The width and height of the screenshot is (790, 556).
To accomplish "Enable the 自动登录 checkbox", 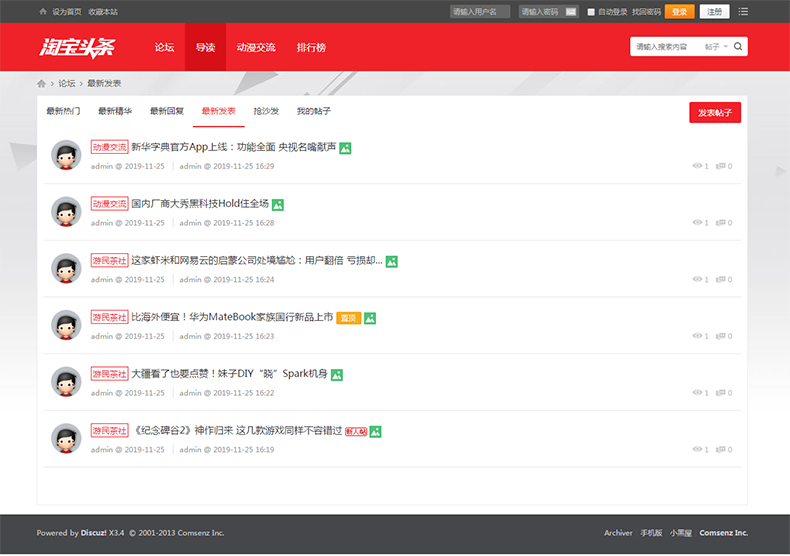I will (591, 12).
